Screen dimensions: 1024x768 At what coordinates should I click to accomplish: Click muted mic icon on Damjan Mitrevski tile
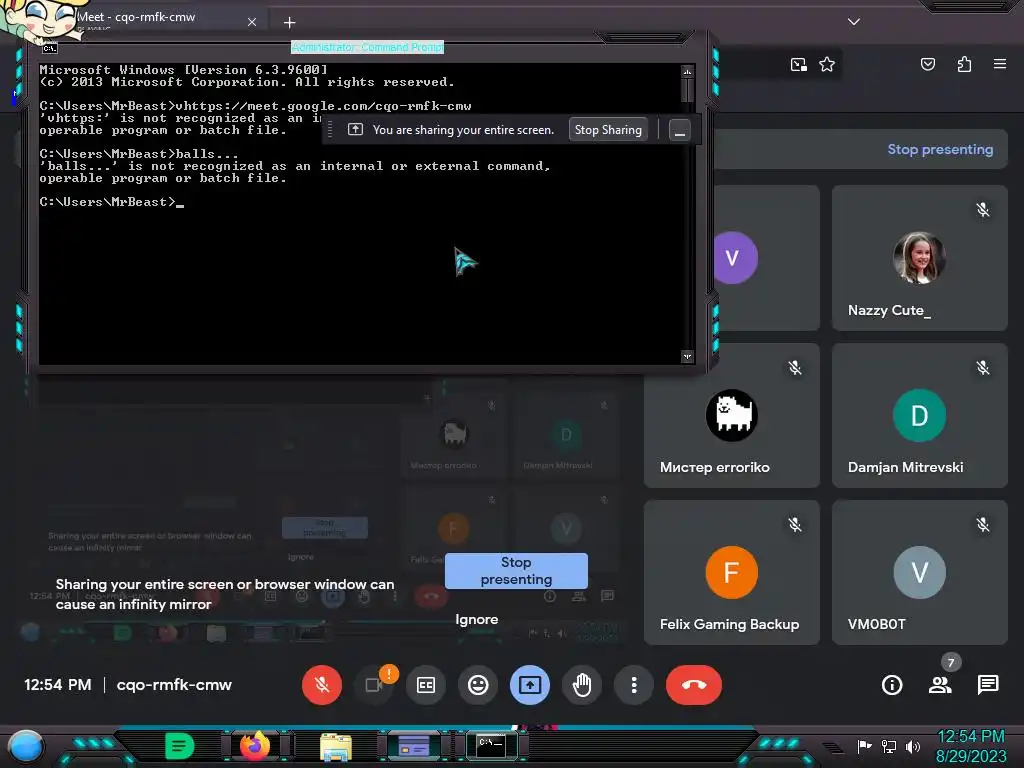coord(983,368)
